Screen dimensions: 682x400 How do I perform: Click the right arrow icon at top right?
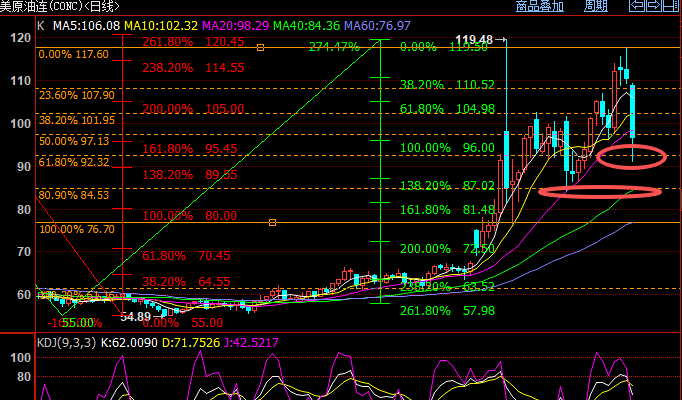point(654,6)
